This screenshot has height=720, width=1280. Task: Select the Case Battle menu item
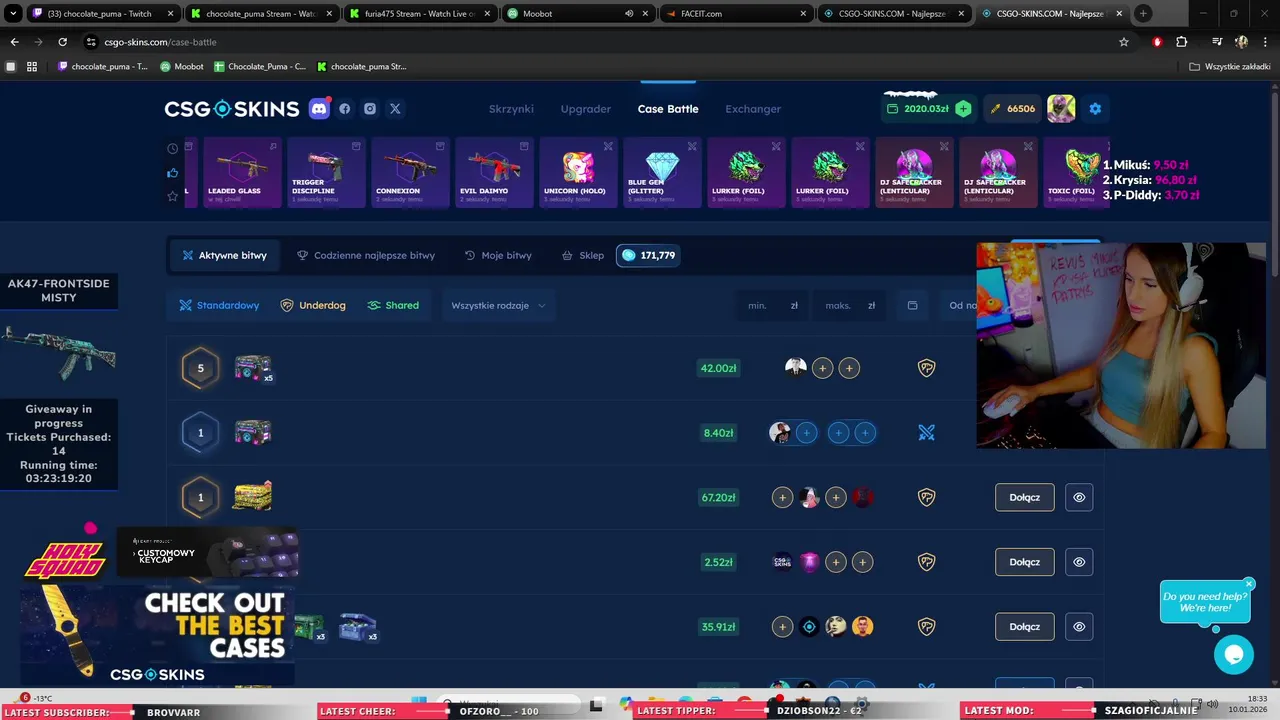click(x=668, y=109)
